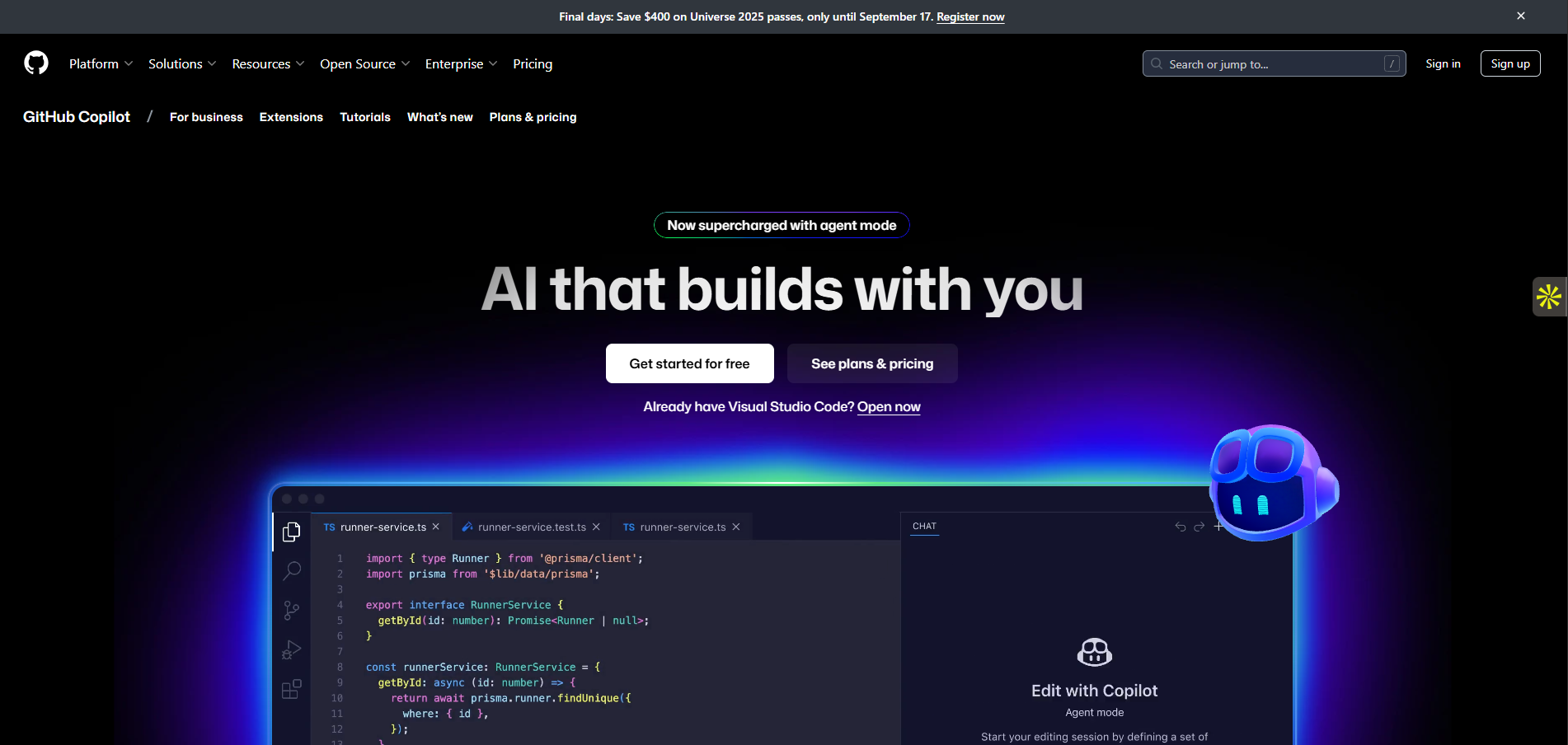Click the export interface RunnerService line

click(465, 605)
